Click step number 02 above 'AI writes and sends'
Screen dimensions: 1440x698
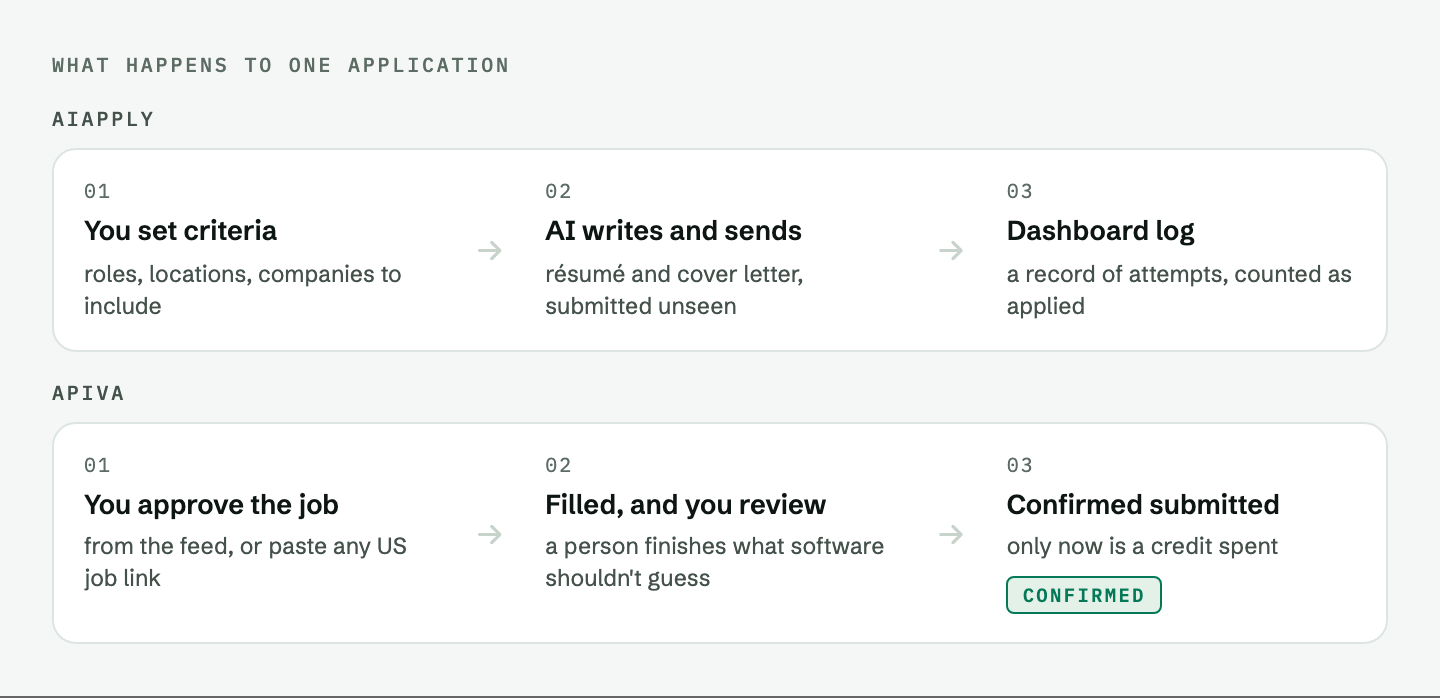click(558, 191)
